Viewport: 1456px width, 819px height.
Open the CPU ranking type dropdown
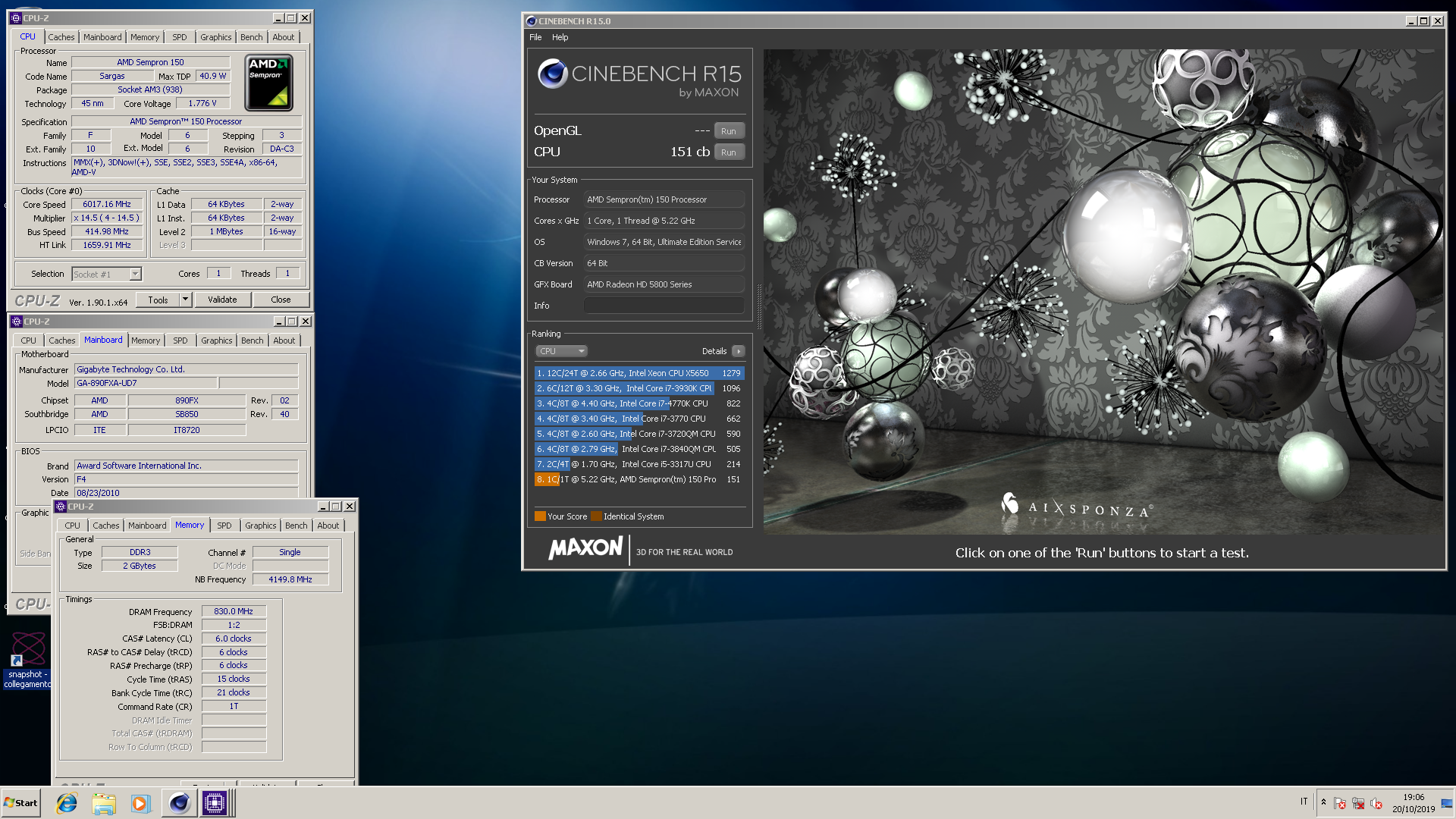pyautogui.click(x=562, y=351)
